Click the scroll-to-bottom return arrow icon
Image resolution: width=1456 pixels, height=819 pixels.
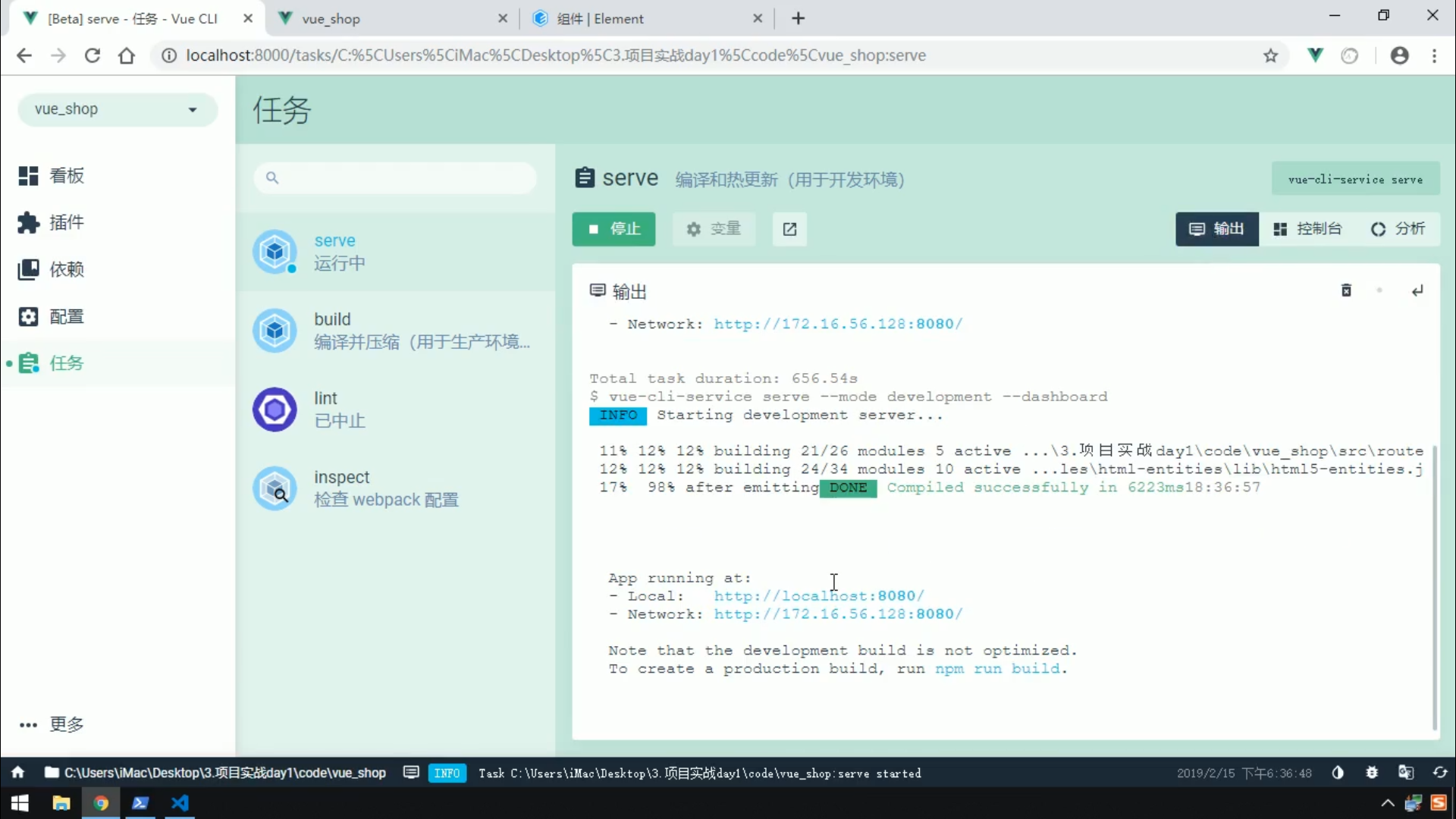click(1417, 290)
